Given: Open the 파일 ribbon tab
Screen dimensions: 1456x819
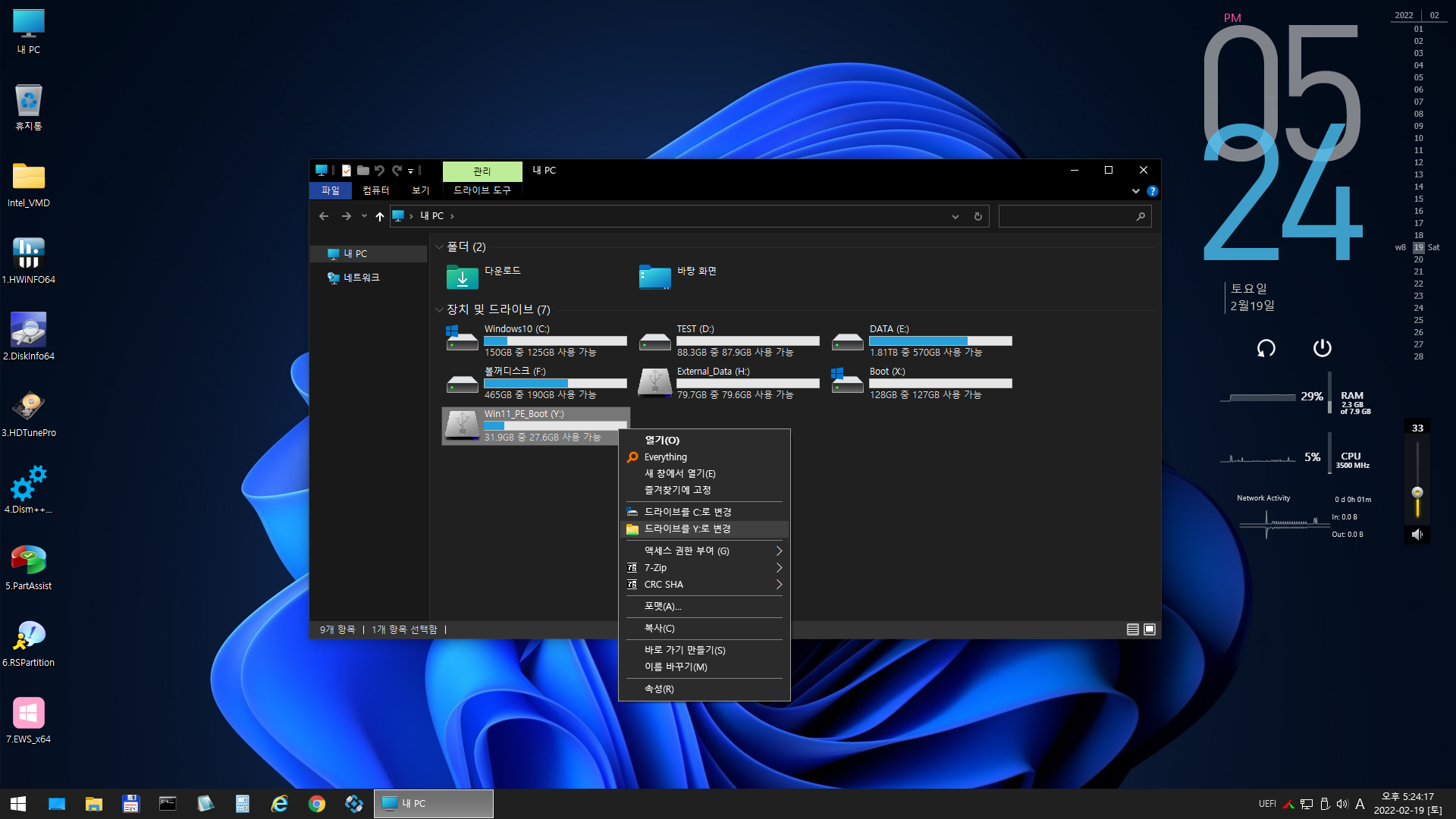Looking at the screenshot, I should click(331, 191).
